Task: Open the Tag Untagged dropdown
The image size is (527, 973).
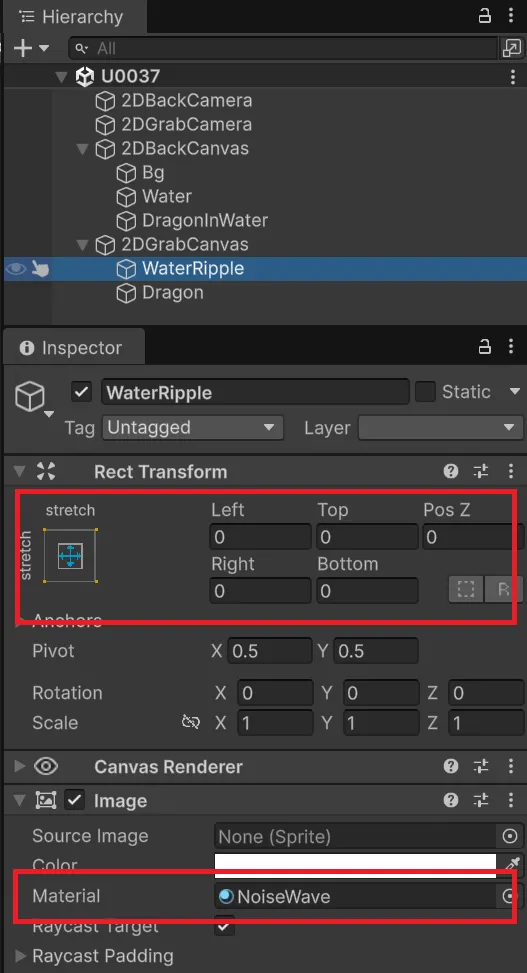Action: coord(192,428)
